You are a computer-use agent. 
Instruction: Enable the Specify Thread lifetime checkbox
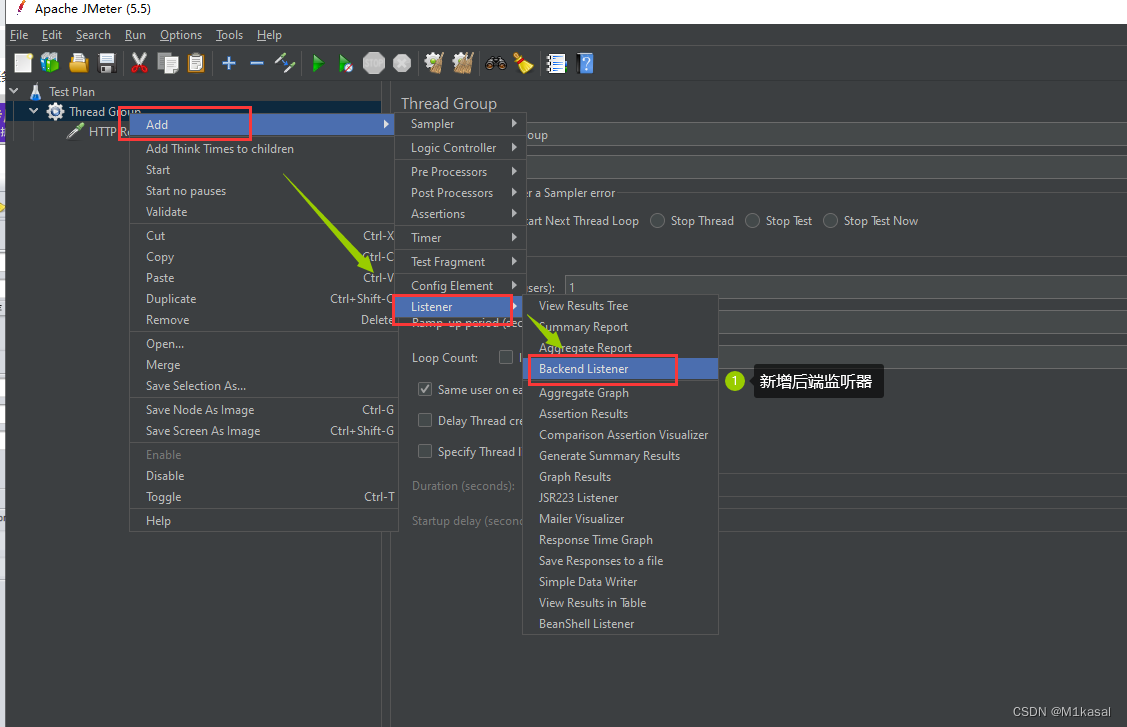click(425, 451)
